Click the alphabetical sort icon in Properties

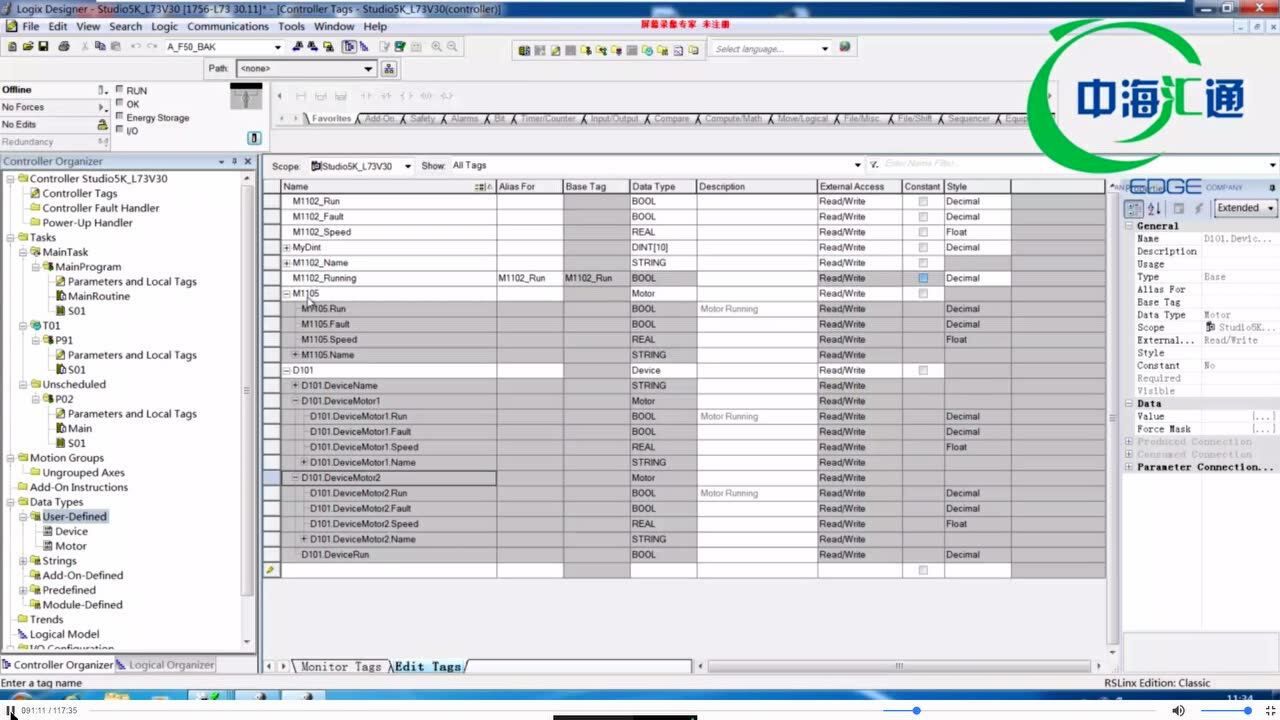click(x=1154, y=208)
